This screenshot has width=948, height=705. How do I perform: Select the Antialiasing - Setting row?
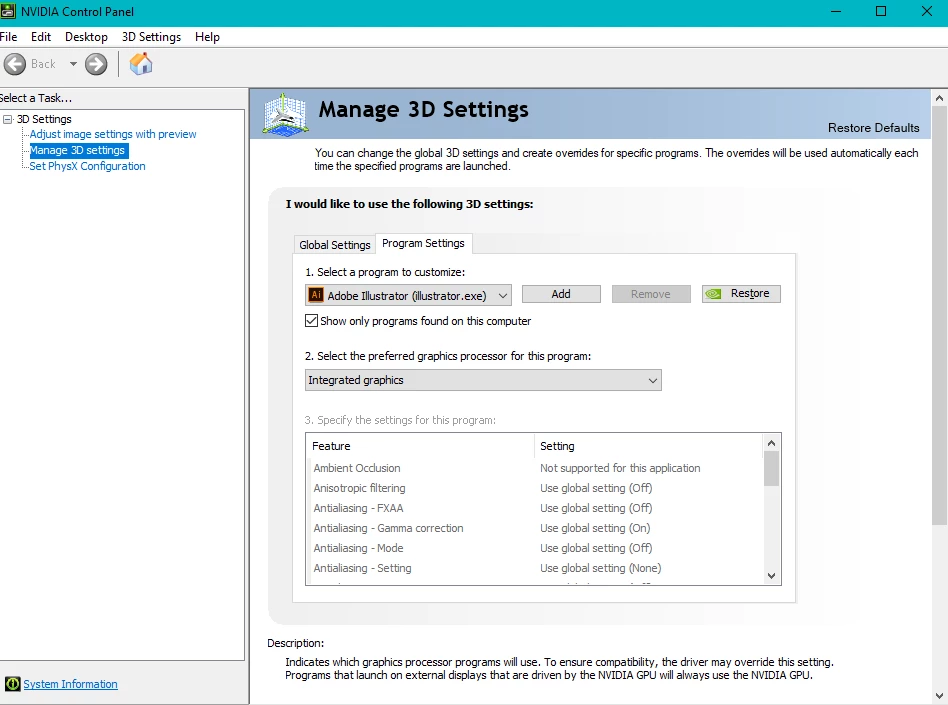click(535, 568)
